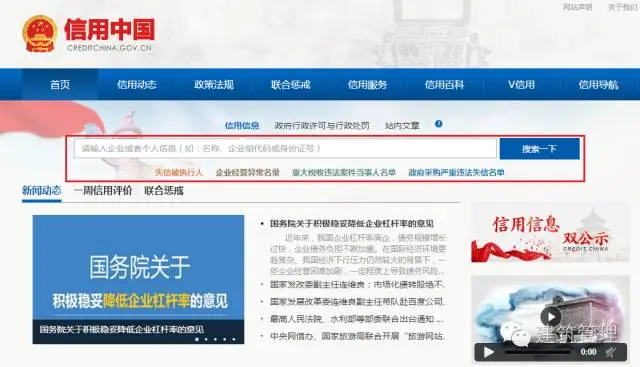Screen dimensions: 640x367
Task: Open the 首页 navigation item
Action: click(x=60, y=85)
